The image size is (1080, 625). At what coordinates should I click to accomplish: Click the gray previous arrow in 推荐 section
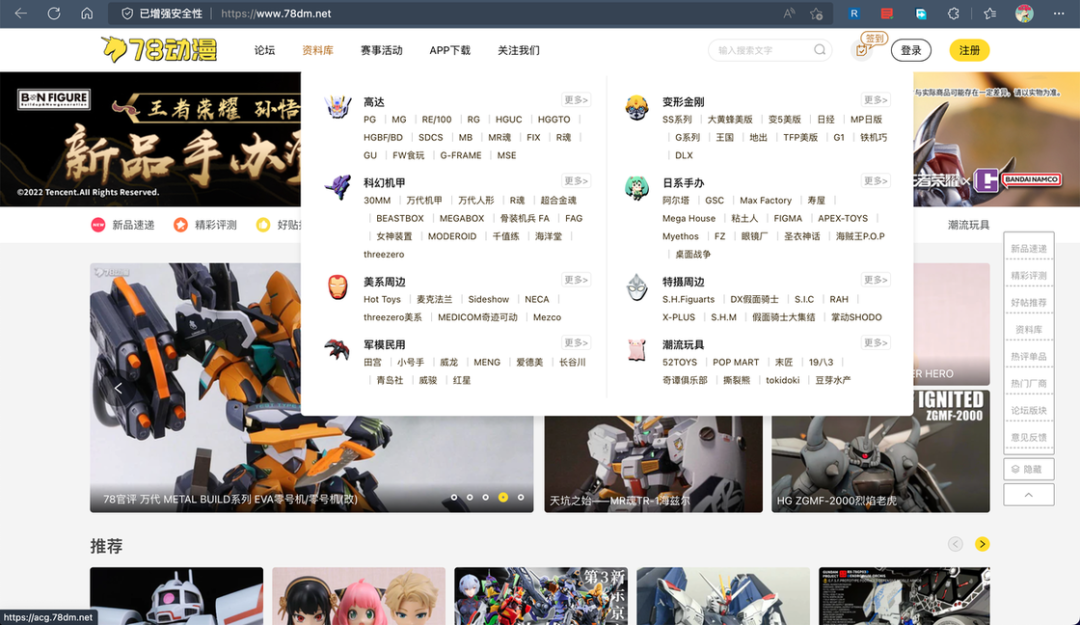point(955,544)
